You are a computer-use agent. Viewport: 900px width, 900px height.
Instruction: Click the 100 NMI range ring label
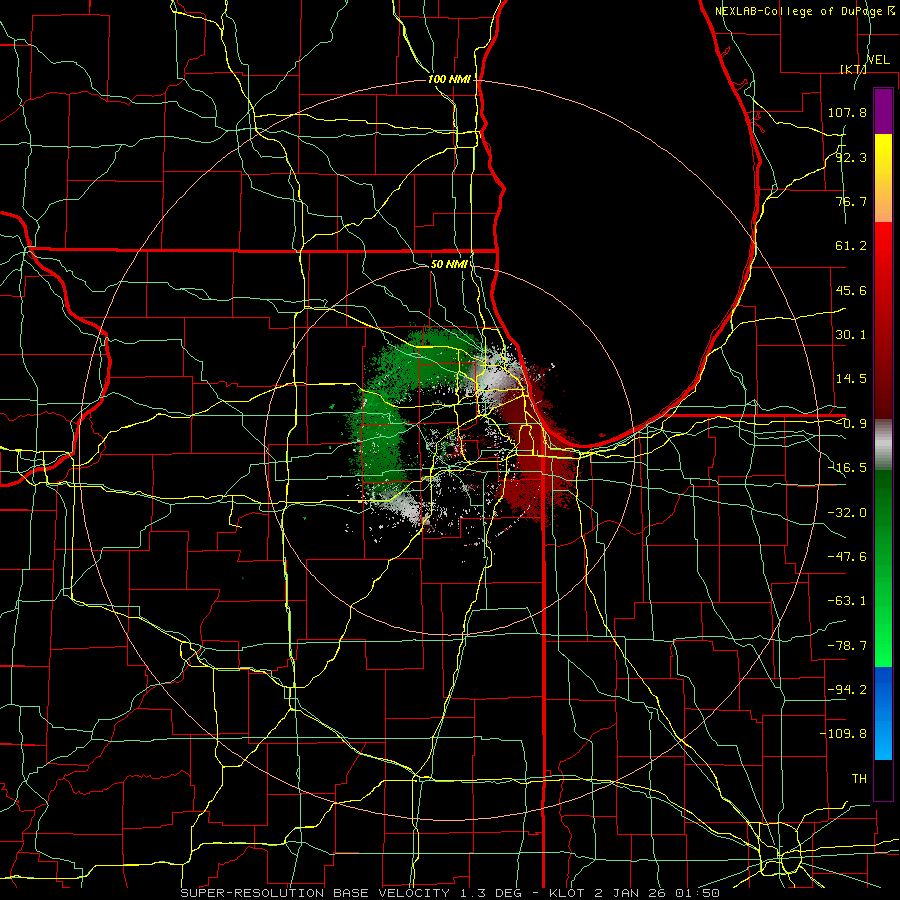coord(449,79)
